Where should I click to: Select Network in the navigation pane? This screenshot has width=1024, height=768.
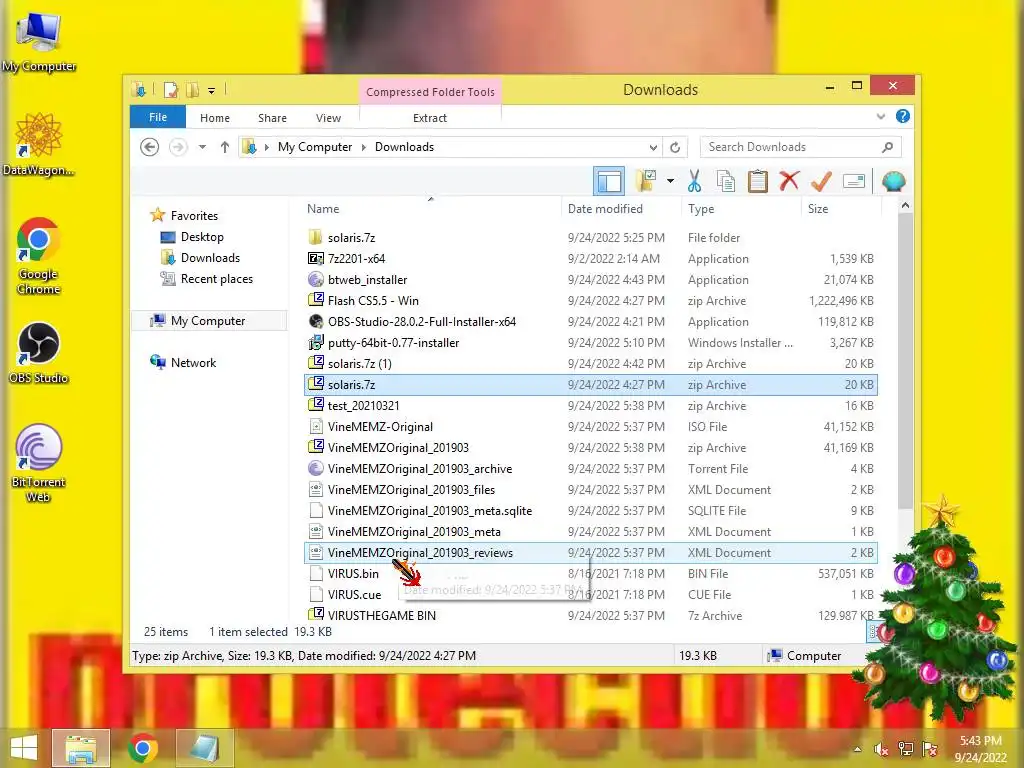click(193, 362)
